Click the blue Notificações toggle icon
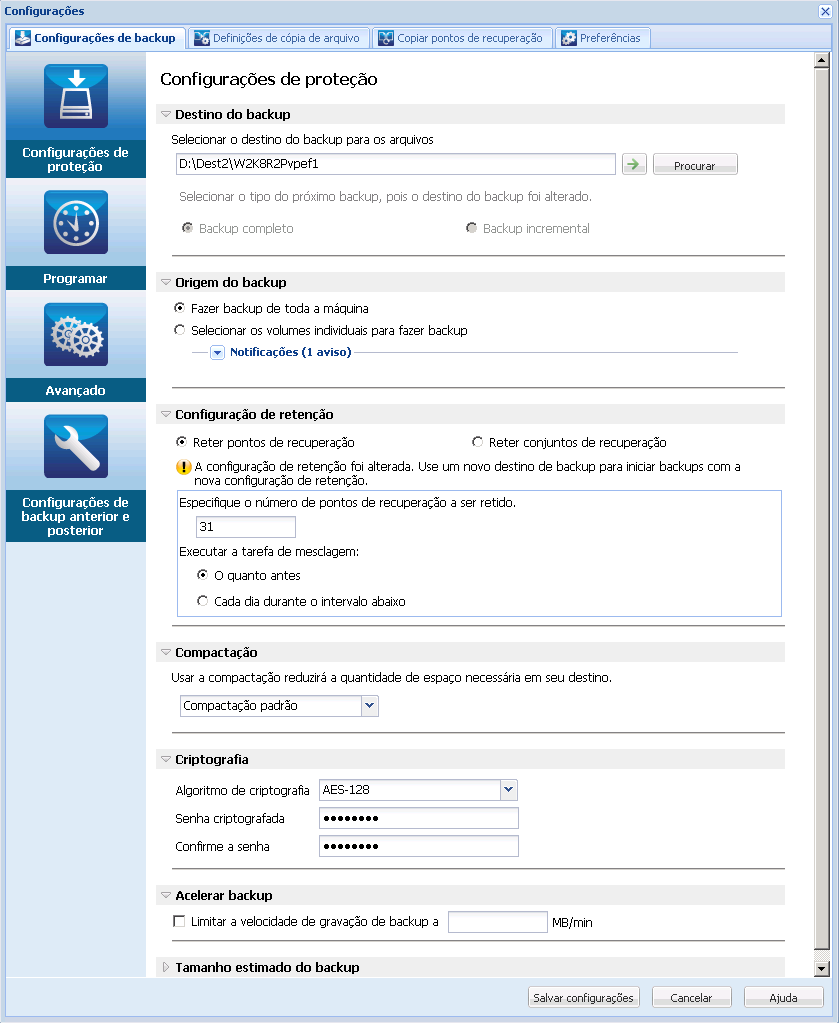 [x=217, y=352]
